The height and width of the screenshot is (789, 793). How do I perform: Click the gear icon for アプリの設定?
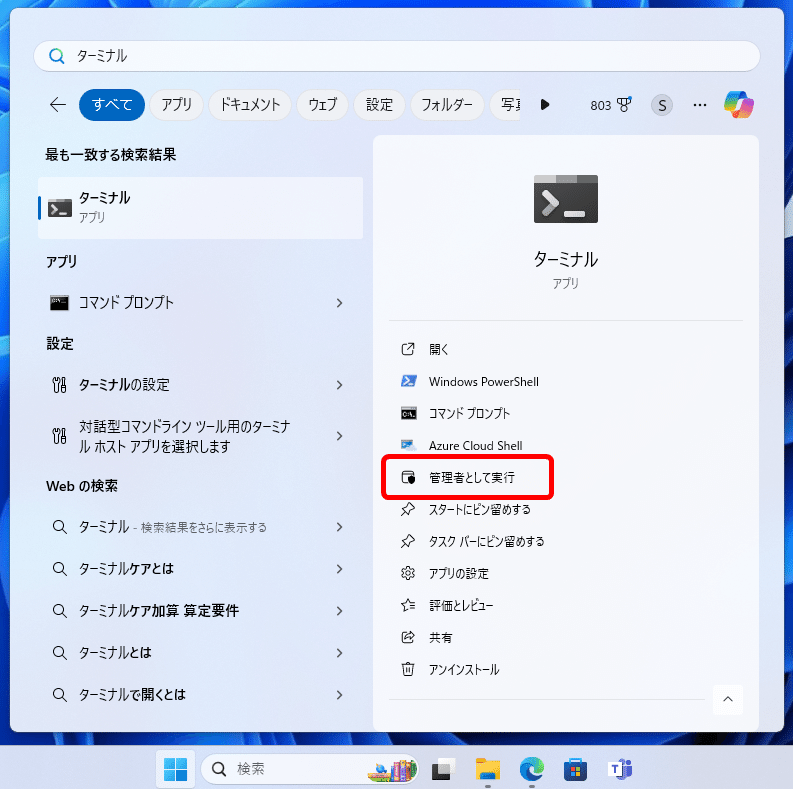(x=408, y=573)
